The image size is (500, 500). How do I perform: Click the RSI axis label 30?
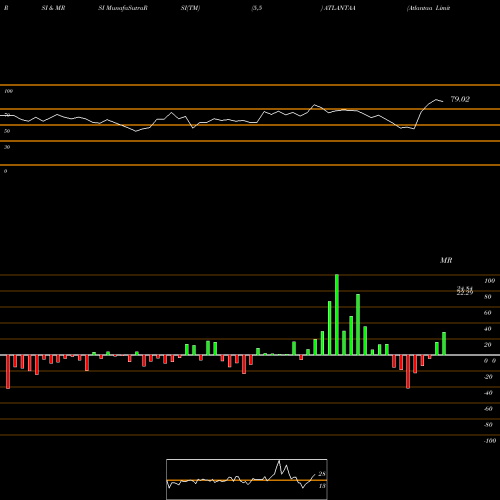7,147
